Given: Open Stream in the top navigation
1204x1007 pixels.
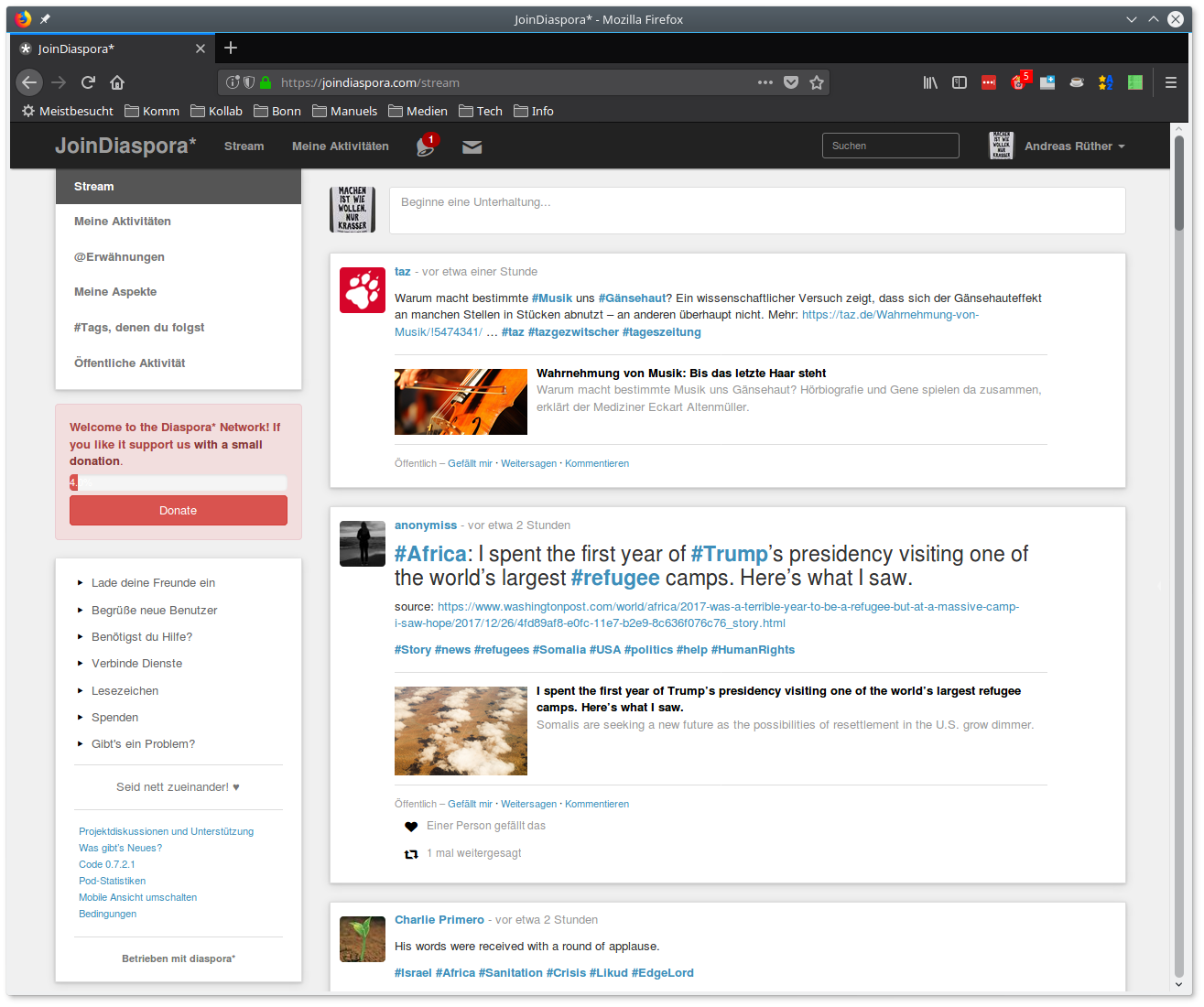Looking at the screenshot, I should pos(244,146).
